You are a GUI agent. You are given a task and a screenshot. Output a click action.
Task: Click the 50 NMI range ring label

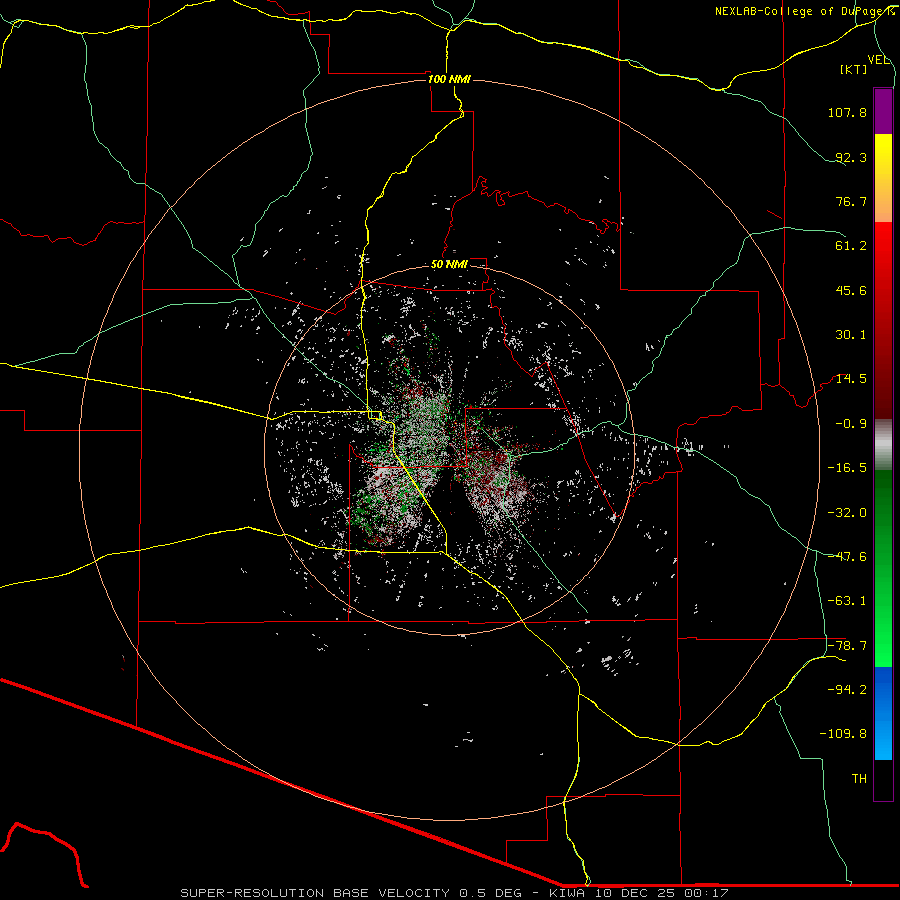coord(449,265)
